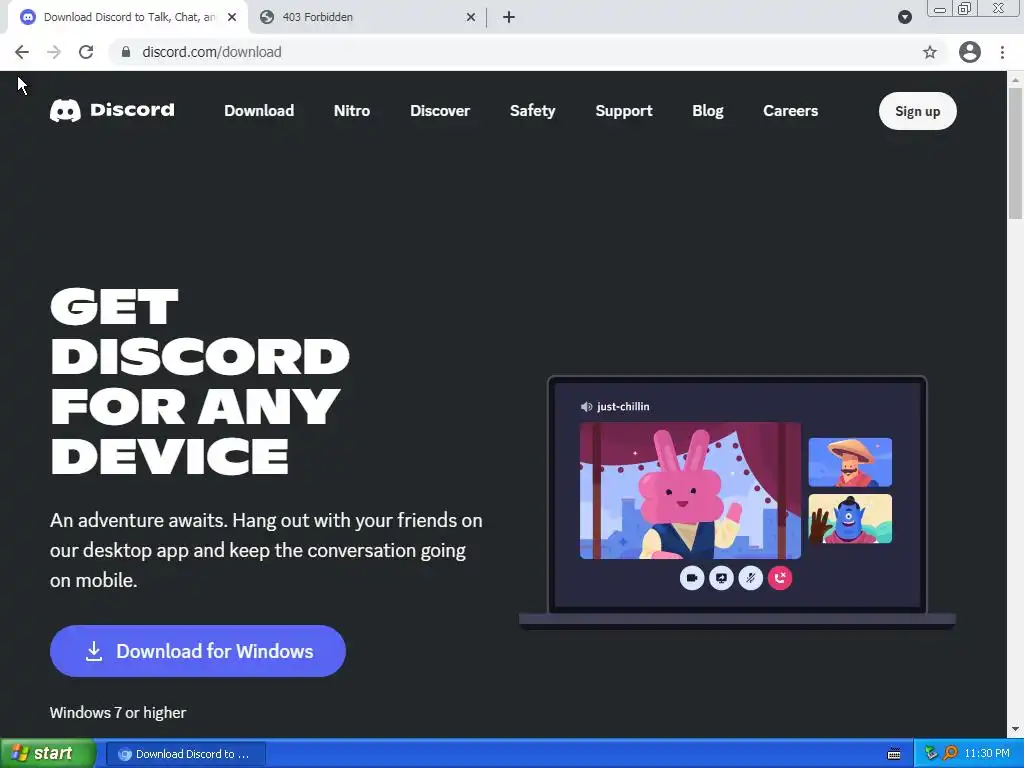
Task: Open Blog in Discord navigation
Action: tap(708, 111)
